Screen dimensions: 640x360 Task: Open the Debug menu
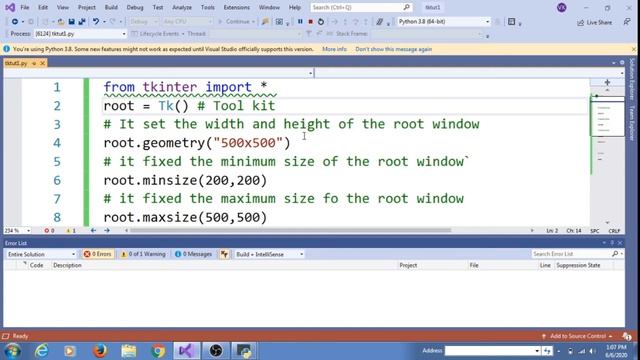pyautogui.click(x=135, y=7)
